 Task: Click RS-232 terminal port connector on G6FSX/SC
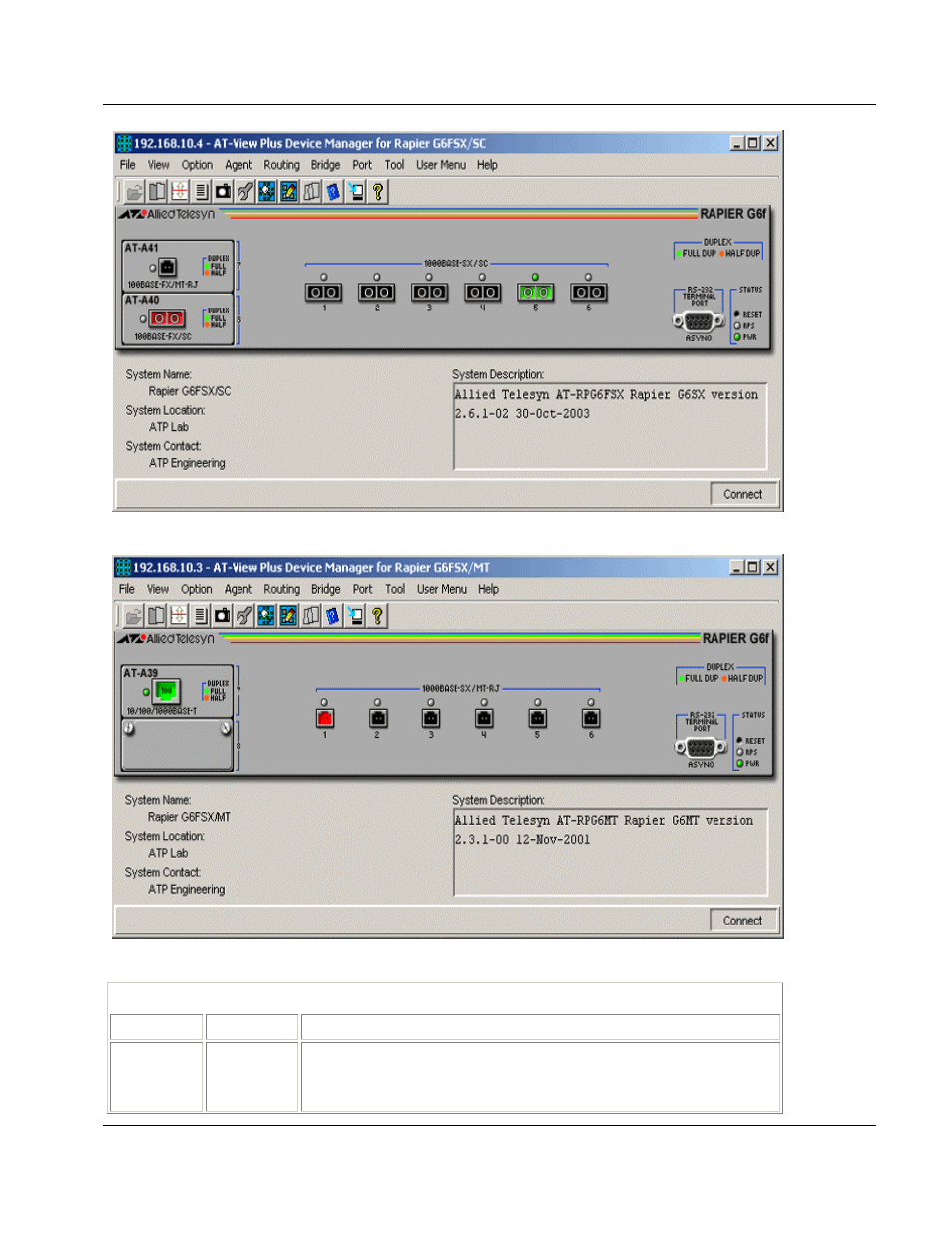pyautogui.click(x=699, y=321)
